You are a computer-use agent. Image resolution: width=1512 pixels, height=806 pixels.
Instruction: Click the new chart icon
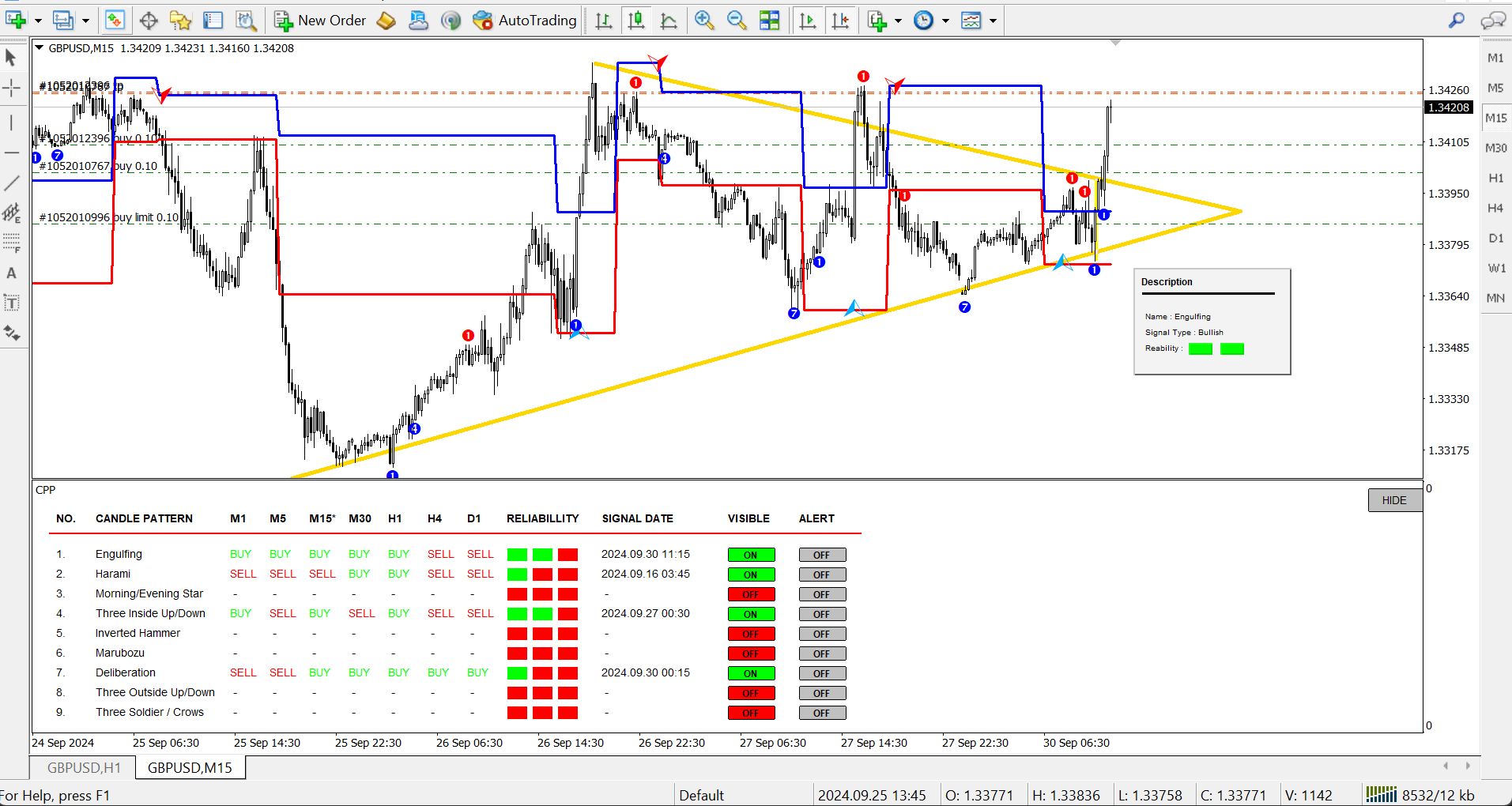click(x=16, y=20)
